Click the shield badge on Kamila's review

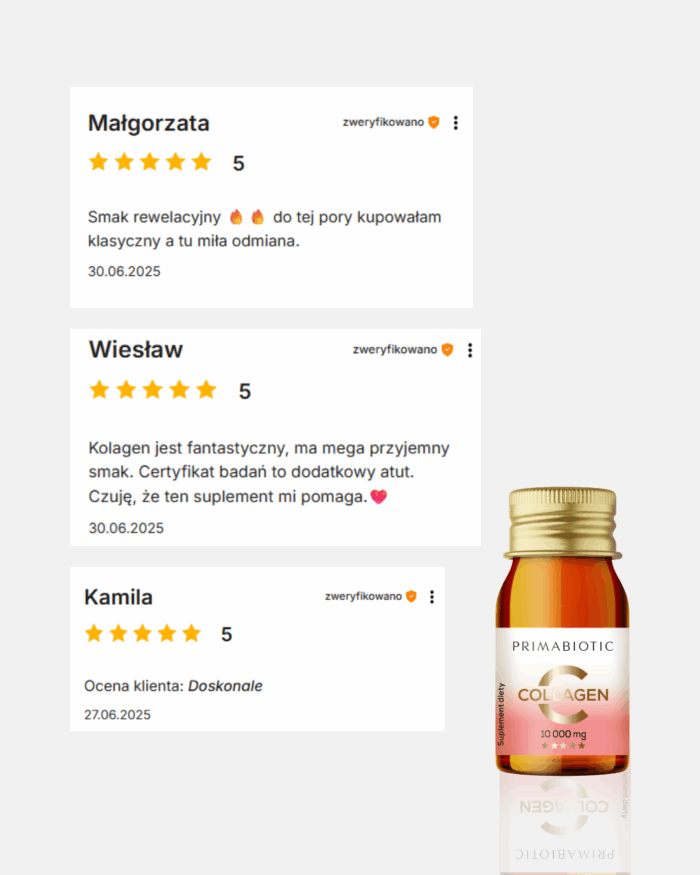click(411, 596)
